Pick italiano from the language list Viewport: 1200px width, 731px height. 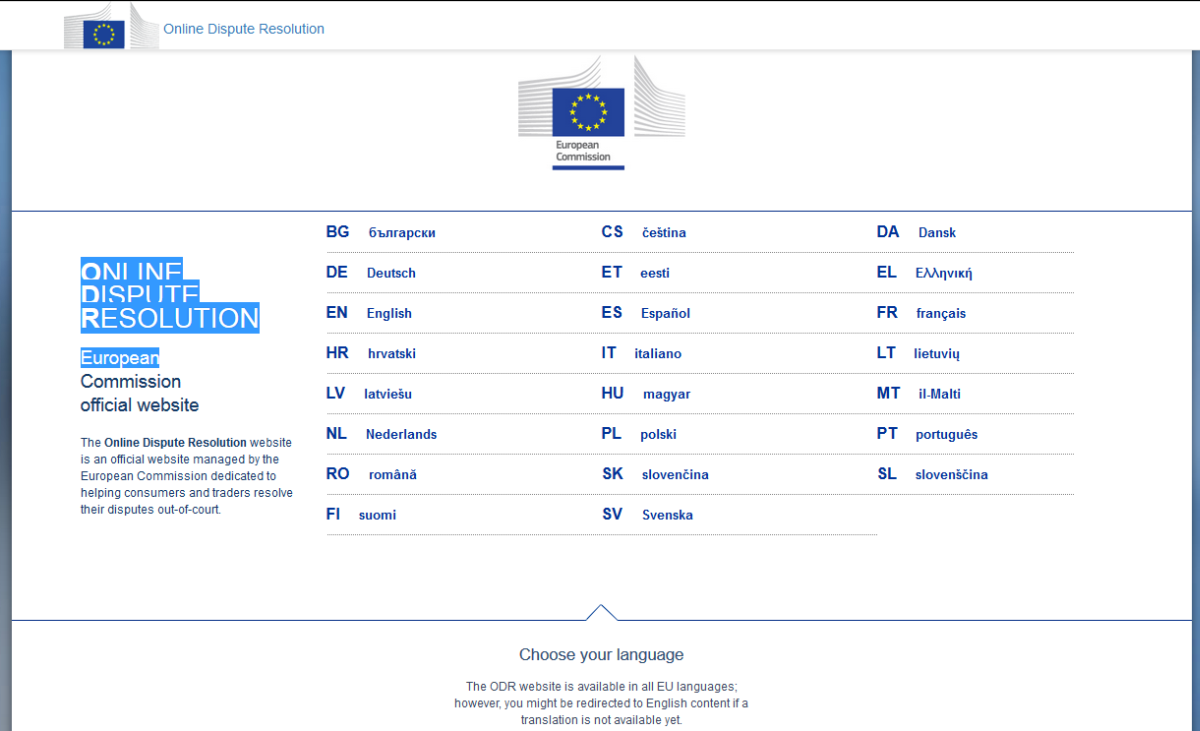pos(657,353)
